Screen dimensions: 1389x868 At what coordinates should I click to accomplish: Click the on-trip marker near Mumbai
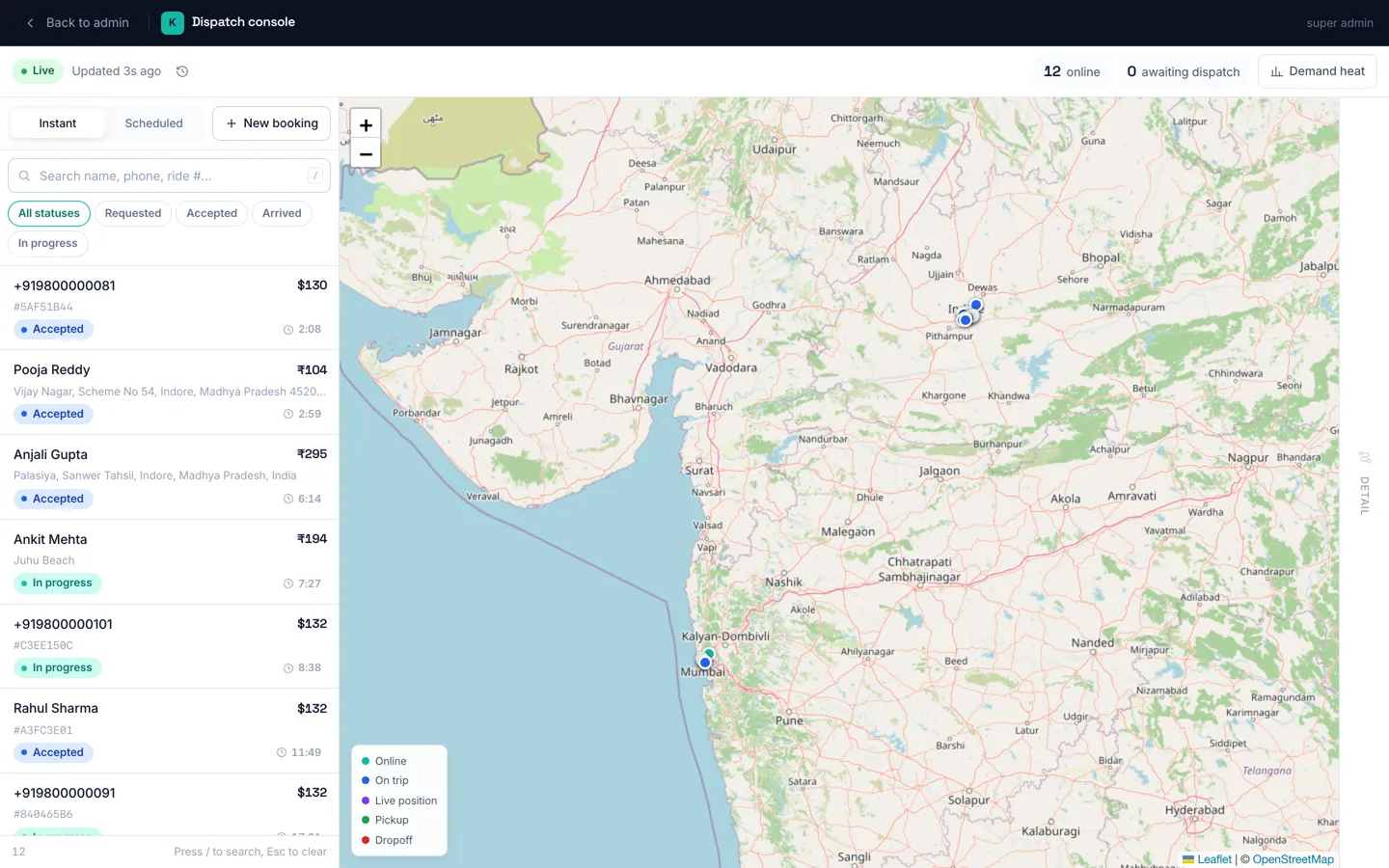tap(705, 663)
